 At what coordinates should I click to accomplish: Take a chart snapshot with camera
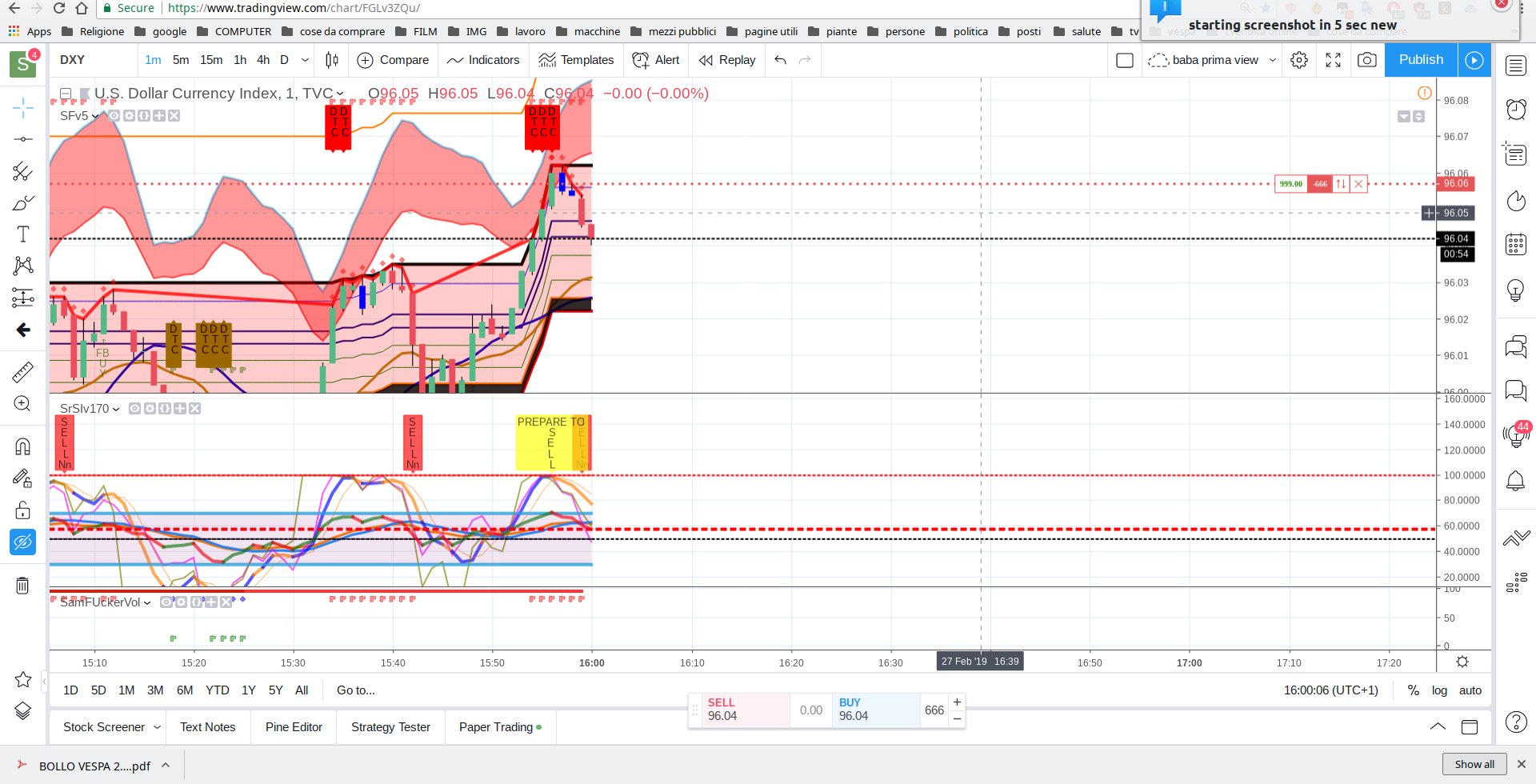pos(1367,60)
